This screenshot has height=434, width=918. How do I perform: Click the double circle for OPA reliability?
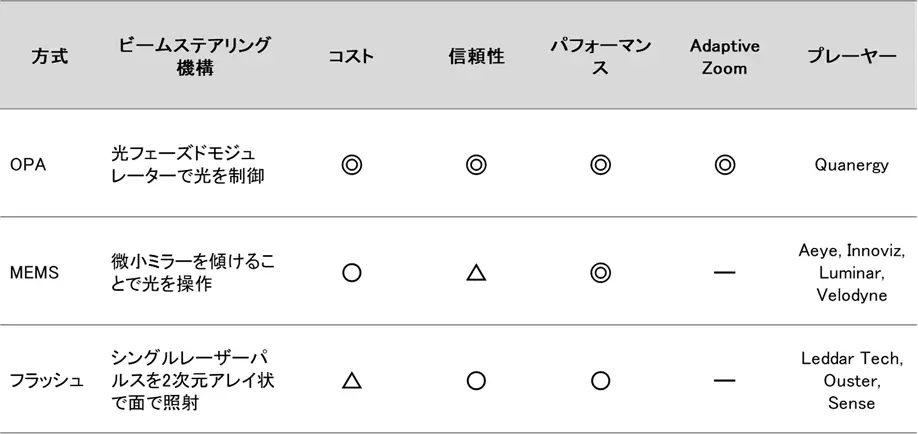476,166
